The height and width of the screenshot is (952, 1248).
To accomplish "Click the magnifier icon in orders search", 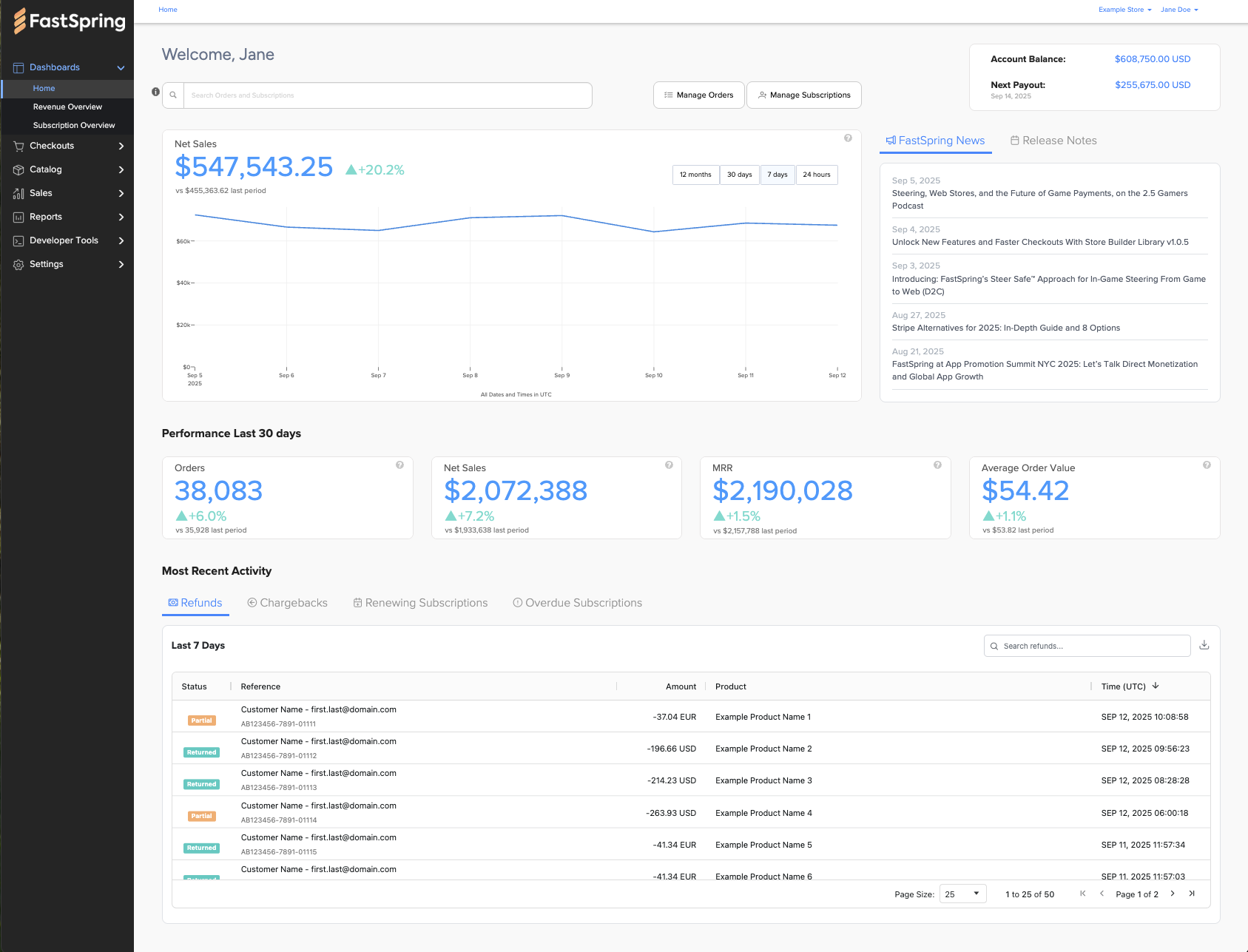I will pyautogui.click(x=173, y=95).
